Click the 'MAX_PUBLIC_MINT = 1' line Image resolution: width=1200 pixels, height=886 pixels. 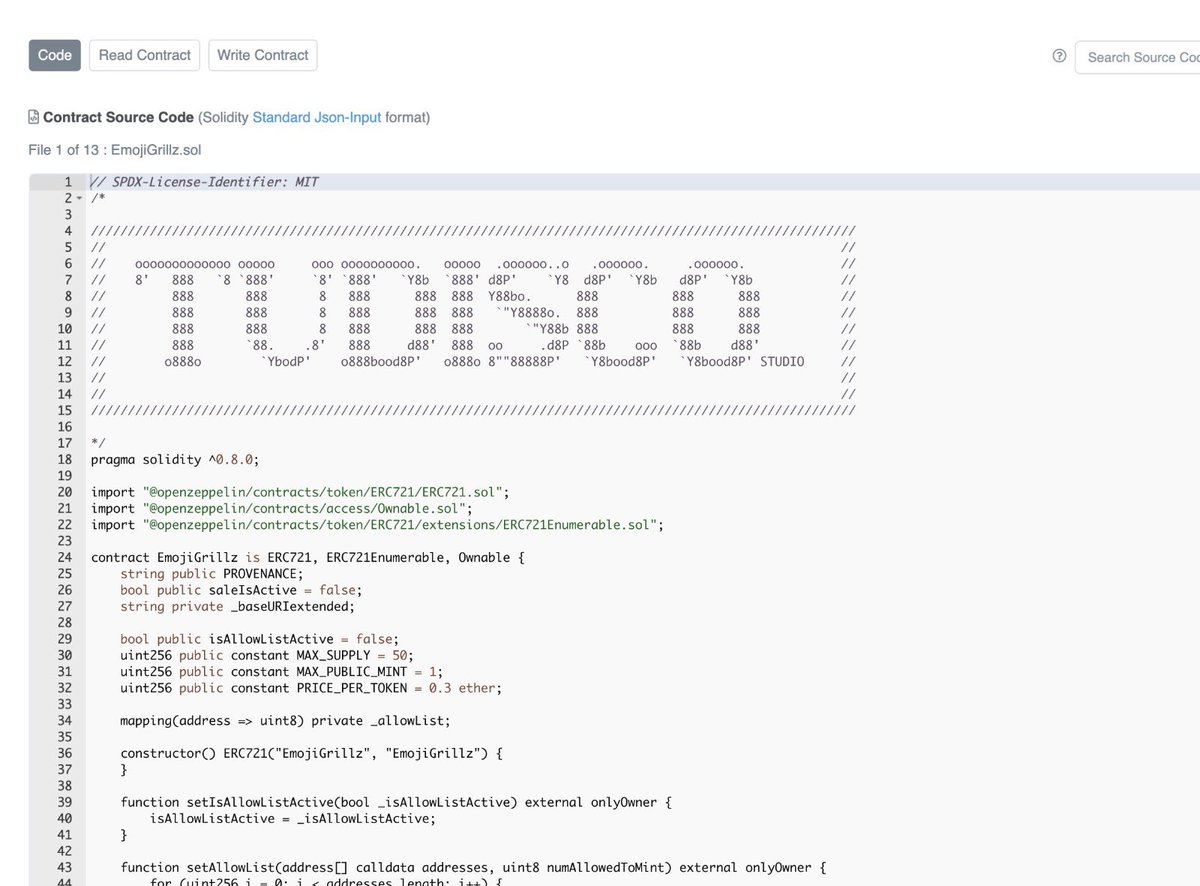click(281, 671)
